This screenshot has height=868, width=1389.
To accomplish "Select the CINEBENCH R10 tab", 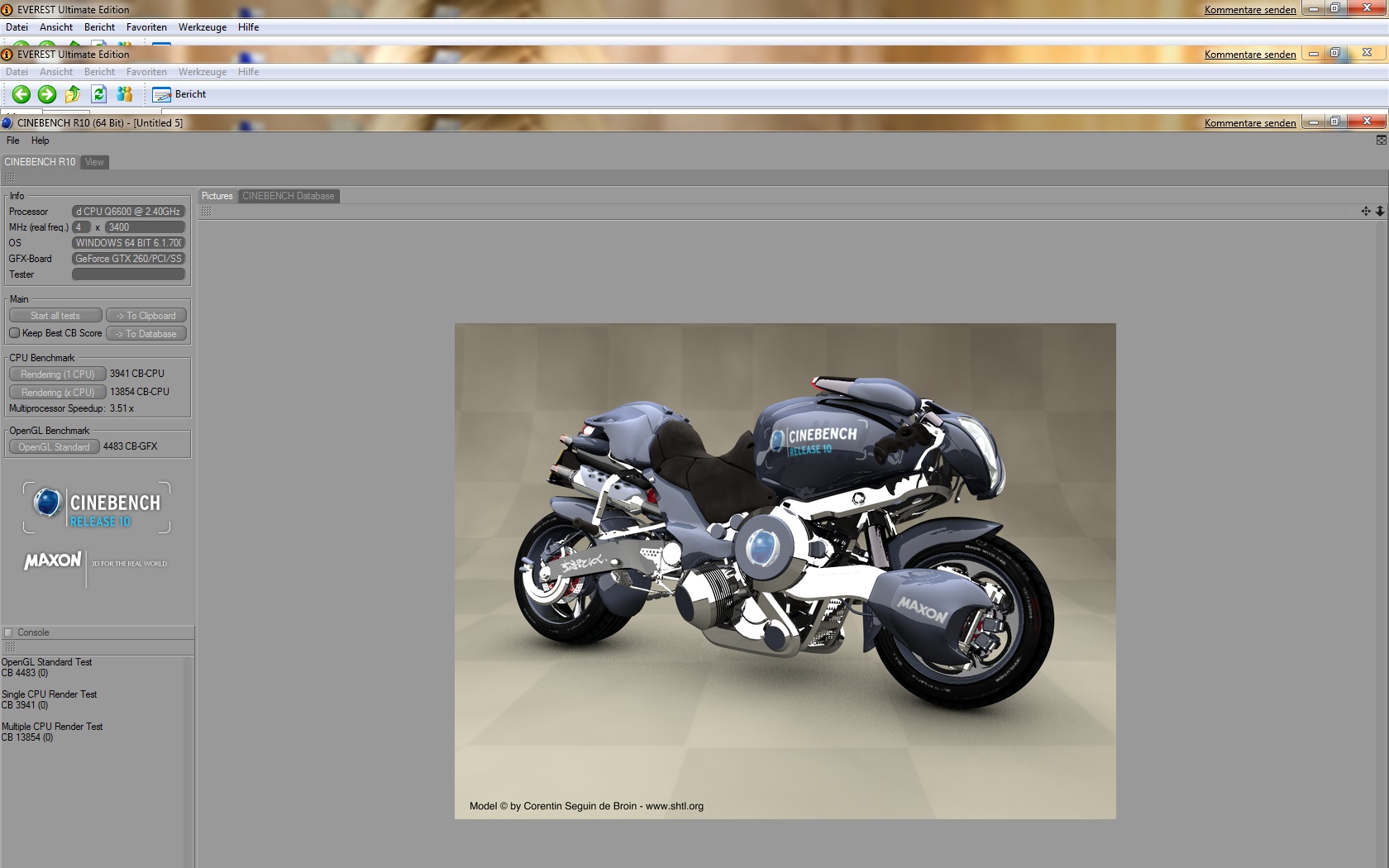I will (40, 162).
